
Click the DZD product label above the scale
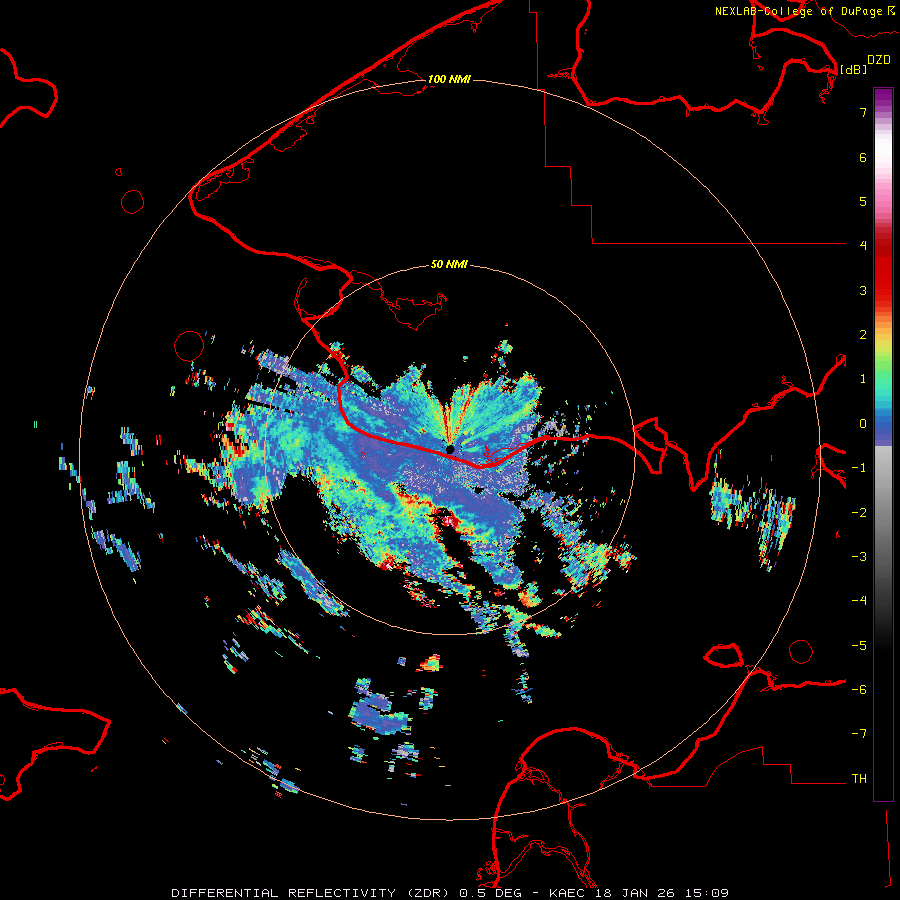pos(879,60)
